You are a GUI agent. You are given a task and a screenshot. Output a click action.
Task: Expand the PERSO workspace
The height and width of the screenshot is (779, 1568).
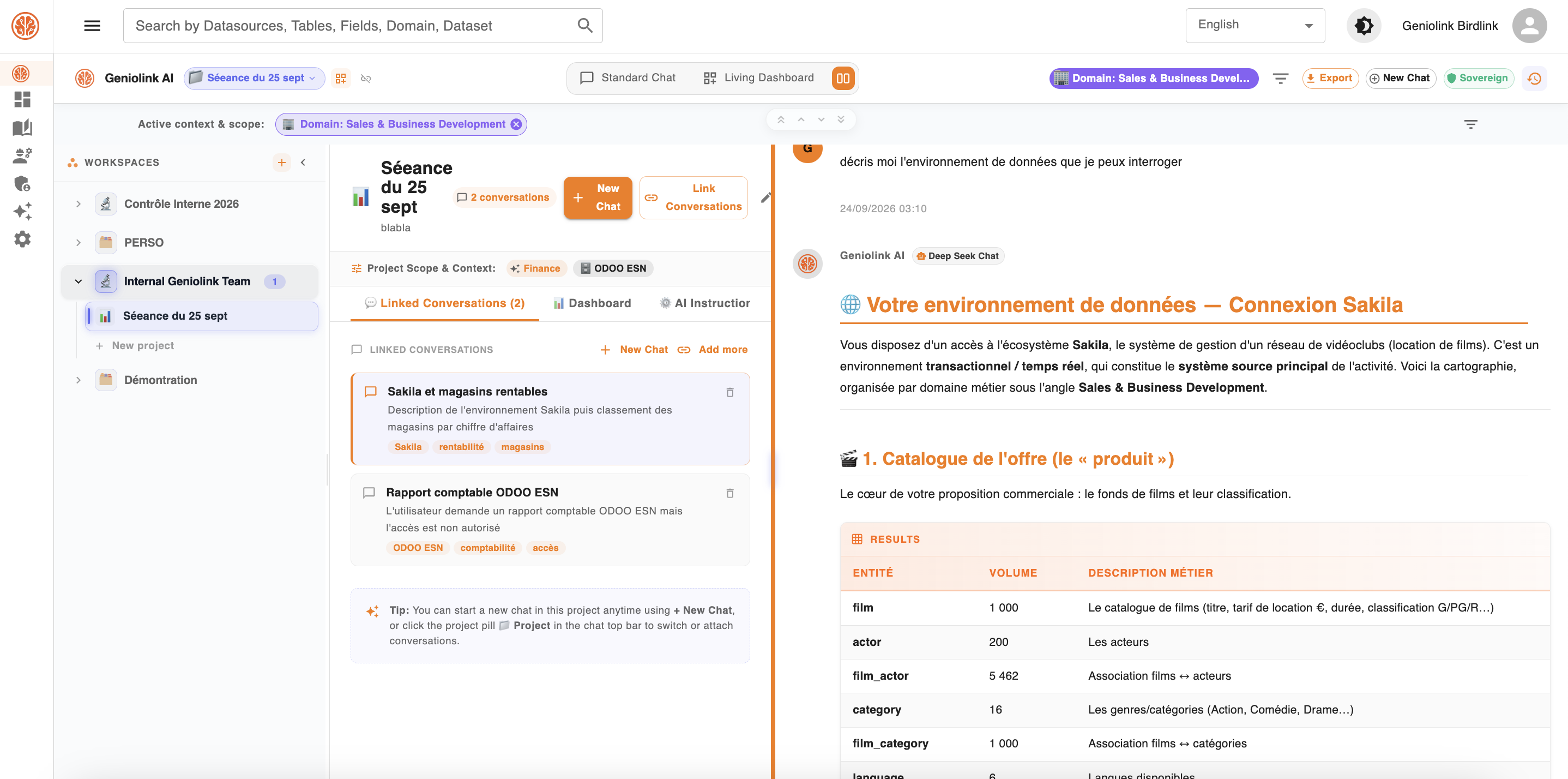coord(78,242)
